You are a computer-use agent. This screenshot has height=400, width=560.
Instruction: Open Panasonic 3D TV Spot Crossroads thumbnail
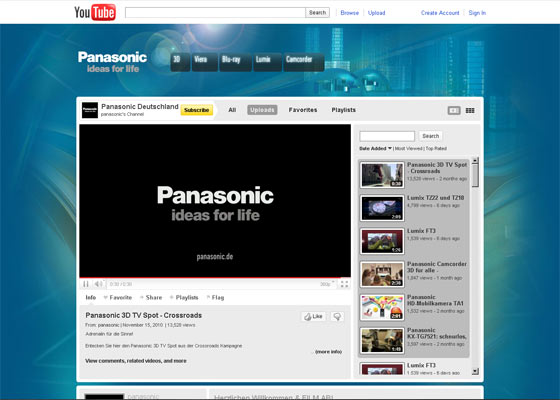pyautogui.click(x=382, y=175)
